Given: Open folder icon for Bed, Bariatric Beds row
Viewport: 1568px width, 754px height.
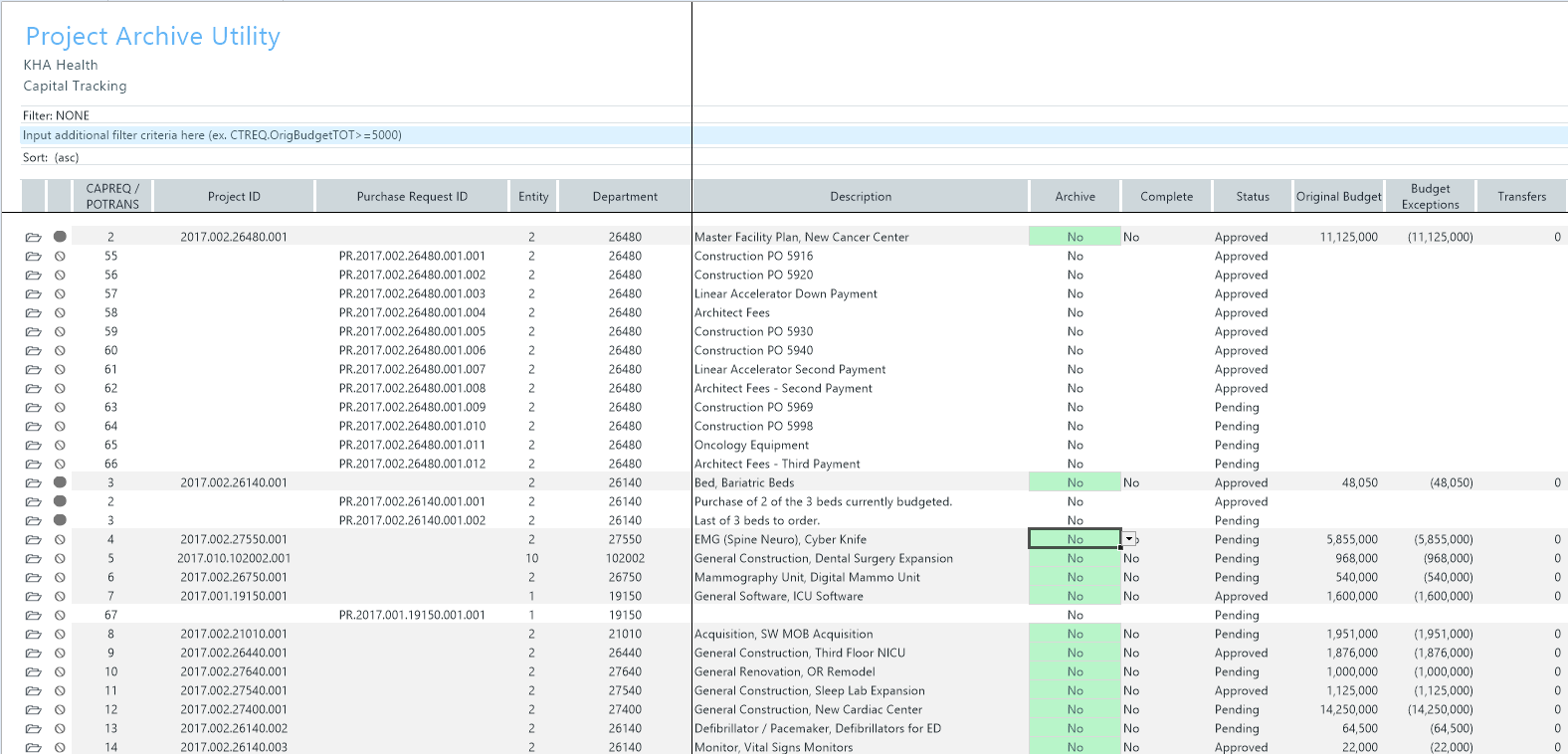Looking at the screenshot, I should tap(33, 482).
